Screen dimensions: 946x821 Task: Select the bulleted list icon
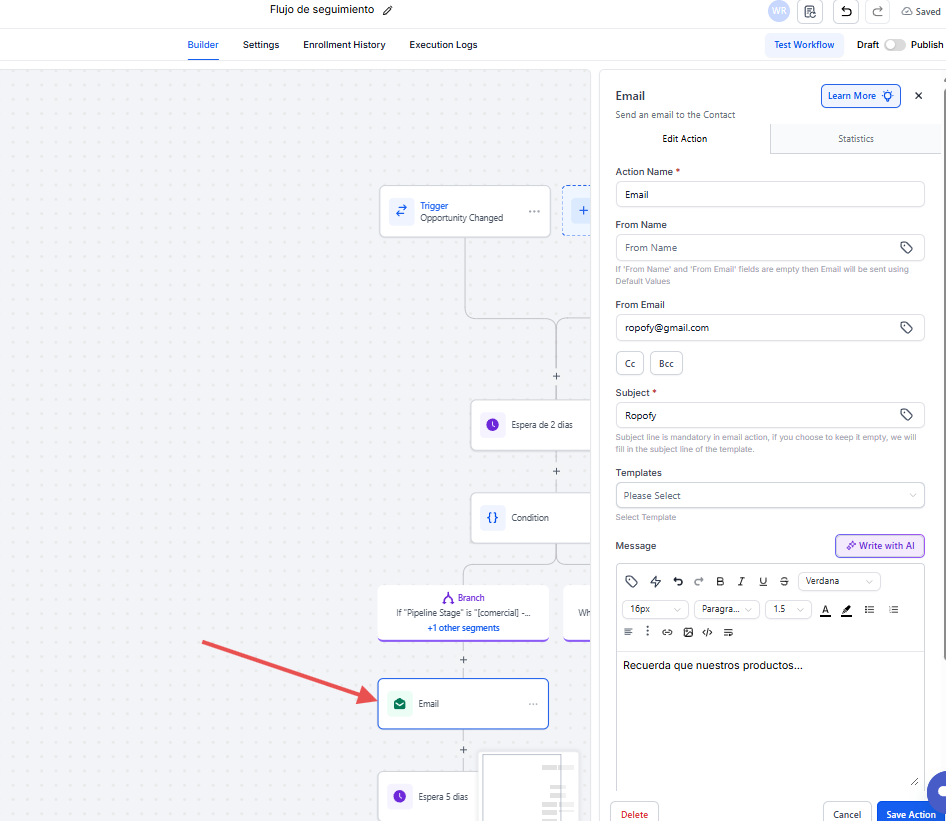coord(869,609)
